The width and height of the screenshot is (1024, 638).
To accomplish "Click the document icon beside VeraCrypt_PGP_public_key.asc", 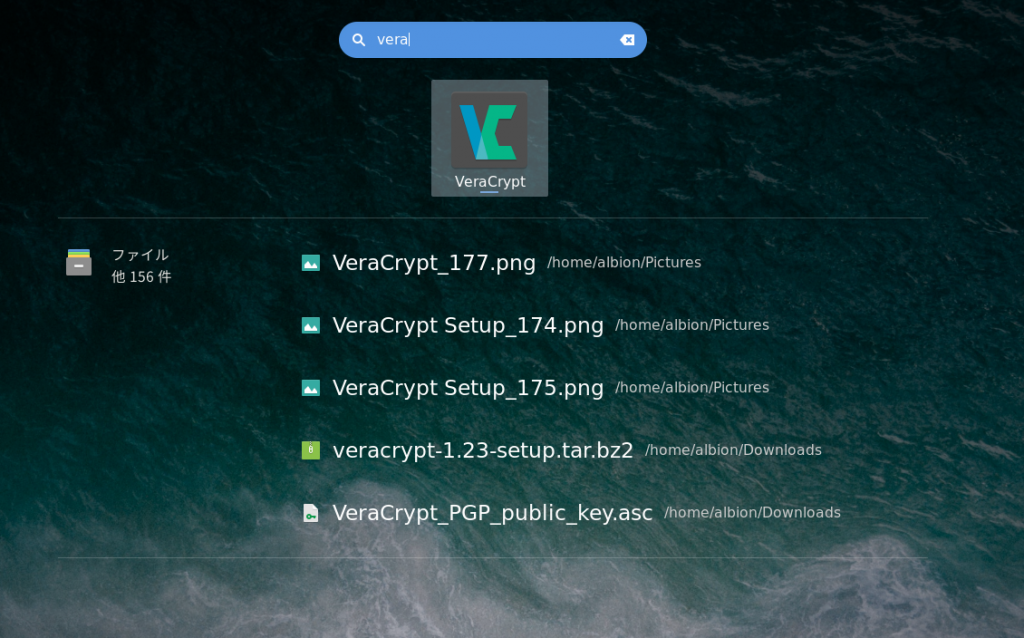I will click(x=311, y=512).
